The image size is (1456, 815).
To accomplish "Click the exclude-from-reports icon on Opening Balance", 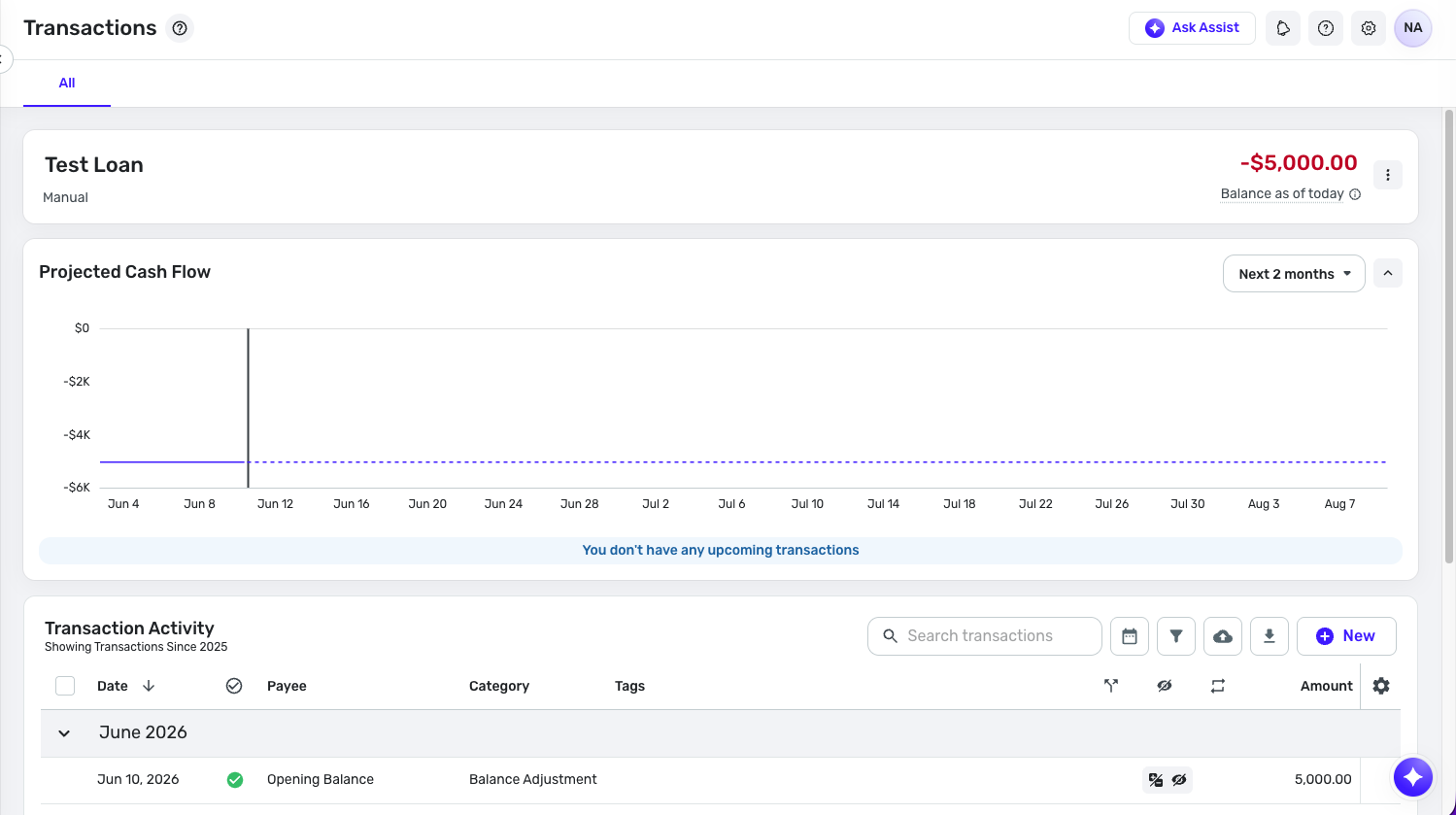I will [x=1156, y=780].
